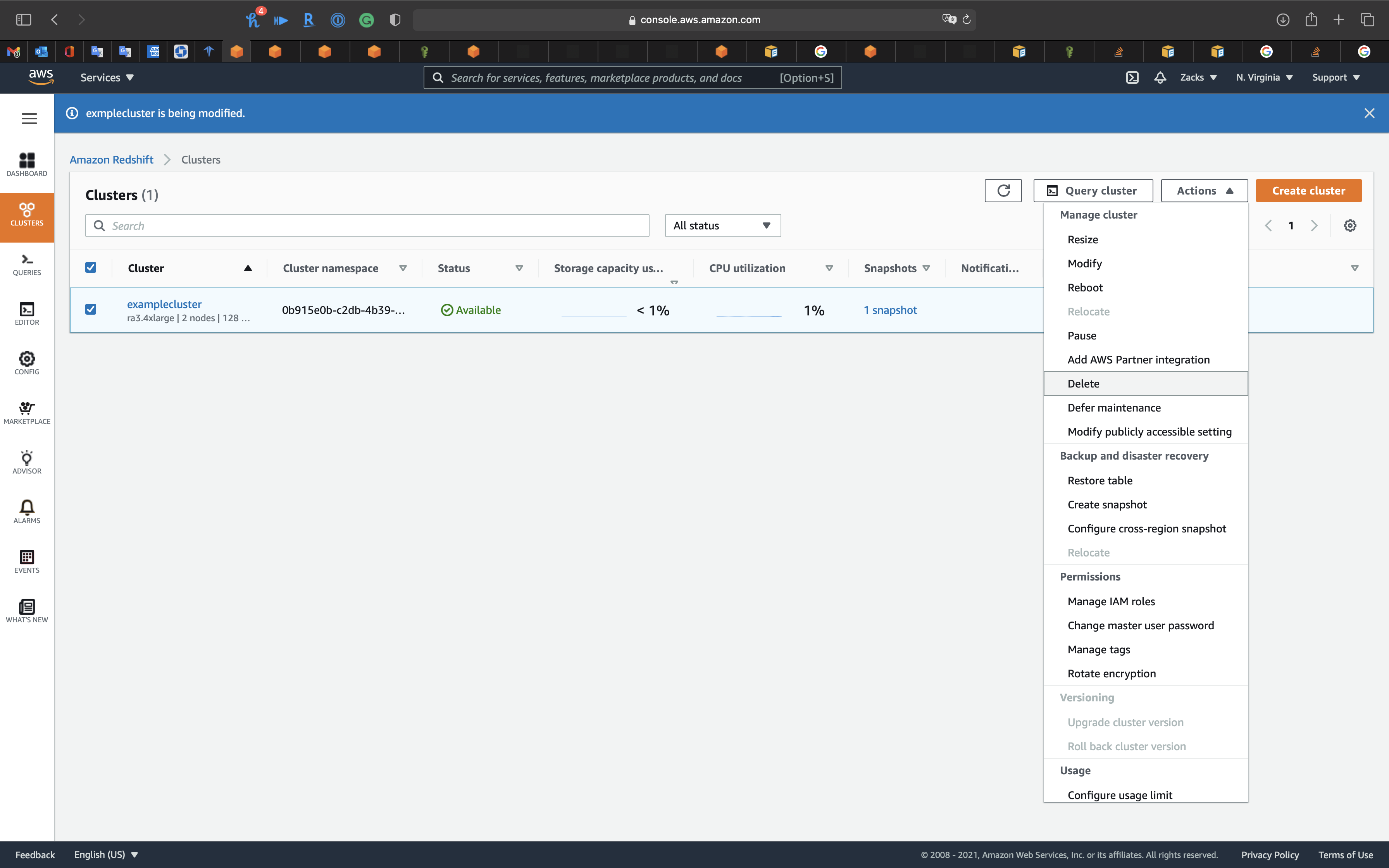Launch AWS CloudShell from the top bar
This screenshot has width=1389, height=868.
(1132, 77)
